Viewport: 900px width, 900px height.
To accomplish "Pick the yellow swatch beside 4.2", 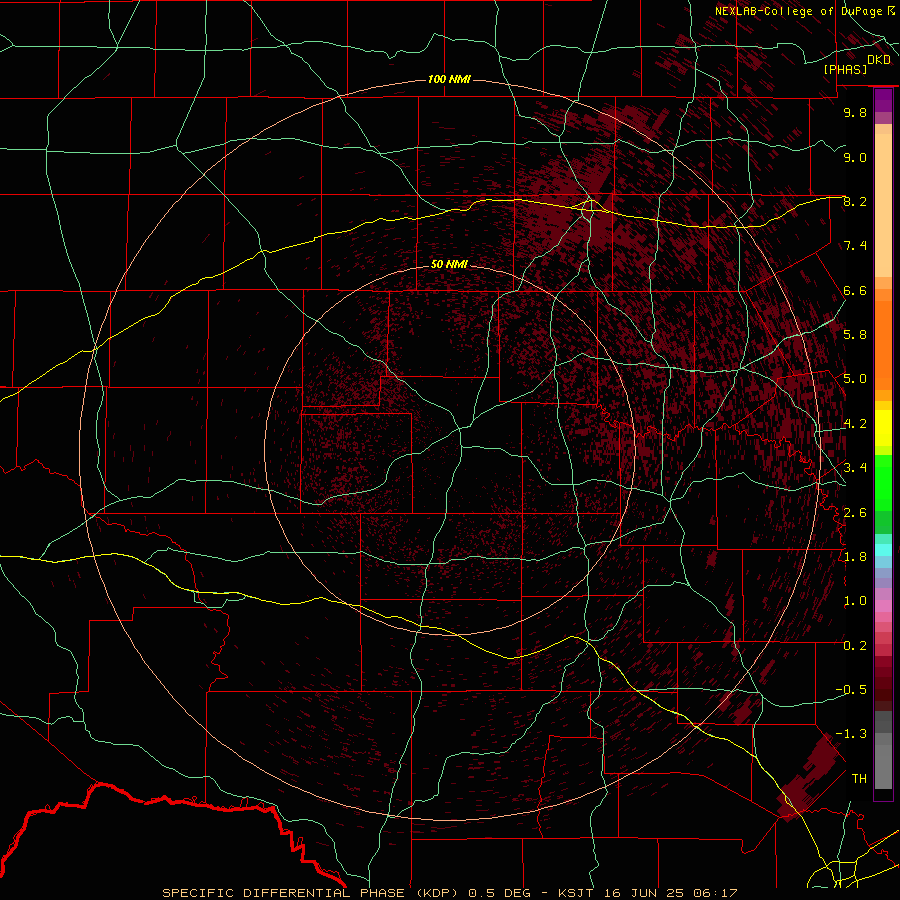I will [883, 427].
